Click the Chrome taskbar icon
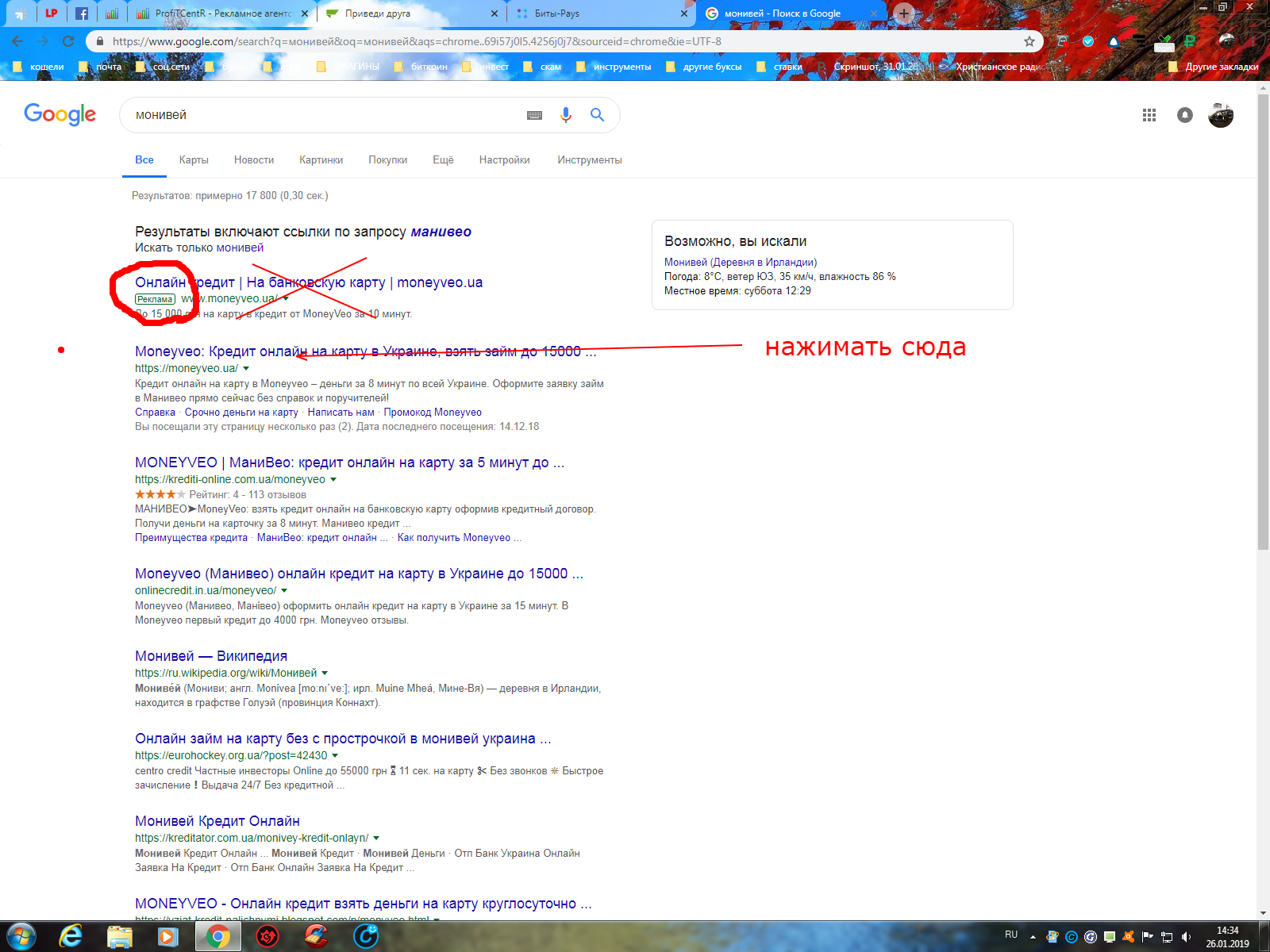Image resolution: width=1270 pixels, height=952 pixels. point(218,937)
